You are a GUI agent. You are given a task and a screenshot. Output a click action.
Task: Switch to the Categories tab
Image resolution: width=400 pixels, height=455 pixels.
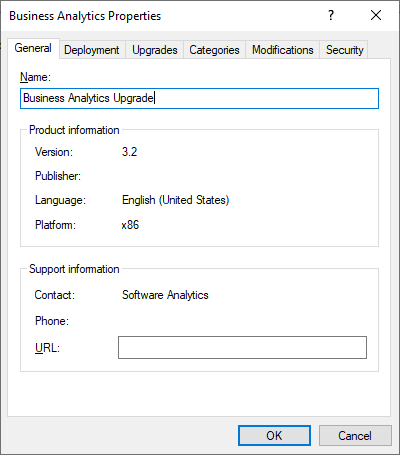(214, 50)
